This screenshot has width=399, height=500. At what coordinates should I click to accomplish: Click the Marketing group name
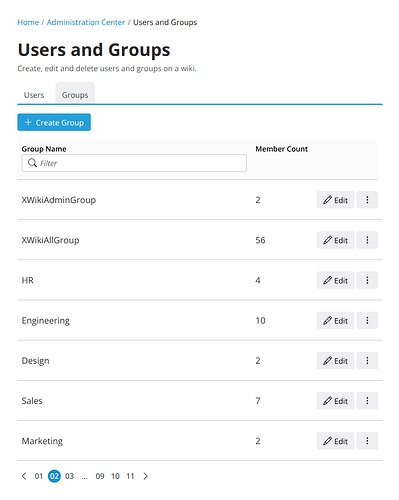[42, 441]
